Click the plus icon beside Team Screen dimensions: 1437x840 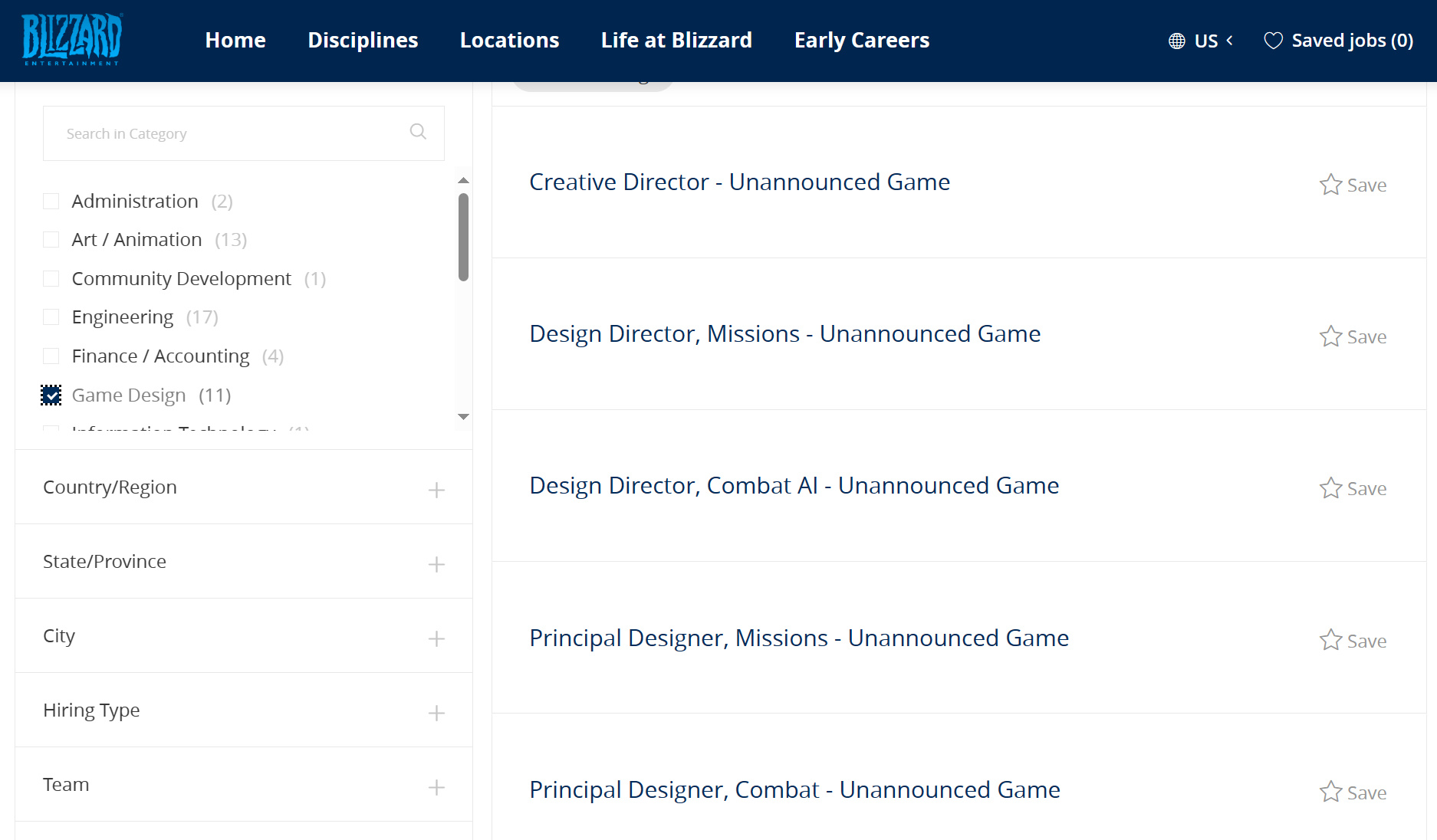pyautogui.click(x=436, y=787)
